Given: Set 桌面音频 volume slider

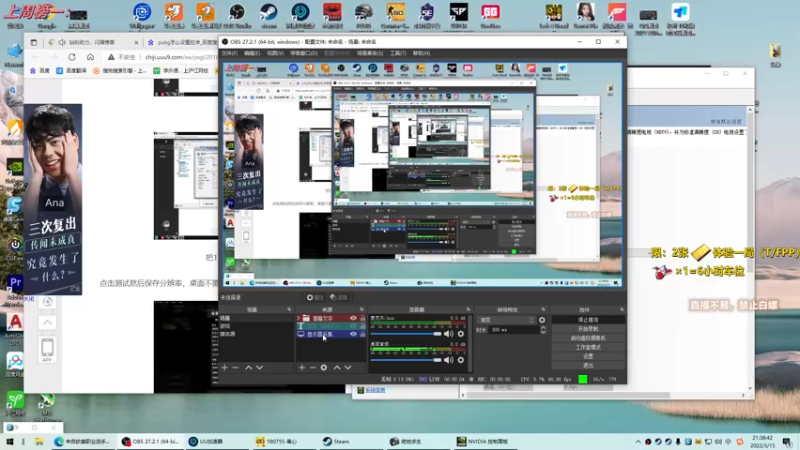Looking at the screenshot, I should pos(406,360).
